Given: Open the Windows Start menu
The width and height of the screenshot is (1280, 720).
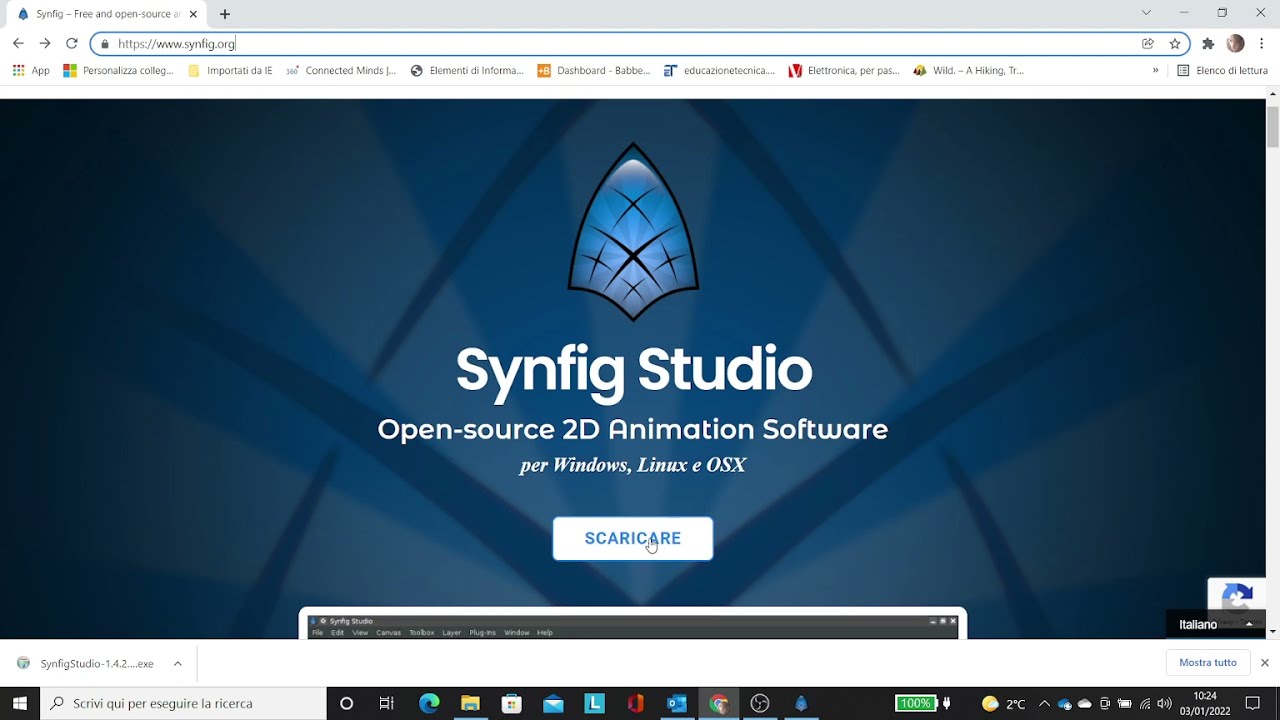Looking at the screenshot, I should pyautogui.click(x=20, y=703).
